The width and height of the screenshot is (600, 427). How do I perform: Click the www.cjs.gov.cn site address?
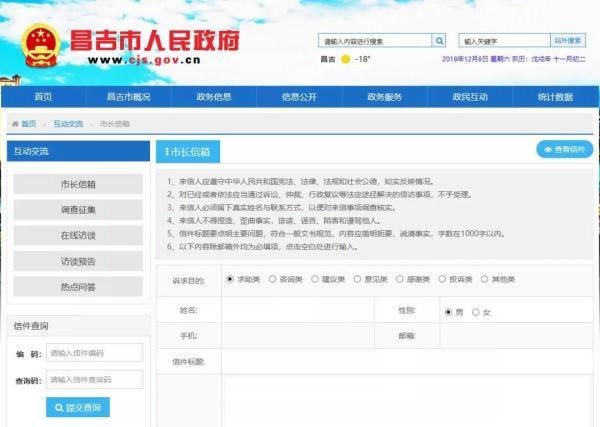(144, 60)
